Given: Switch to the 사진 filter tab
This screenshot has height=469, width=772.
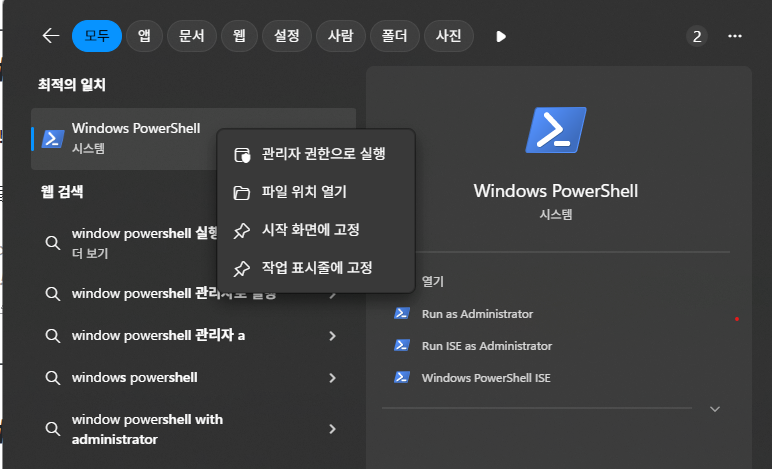Looking at the screenshot, I should tap(449, 36).
